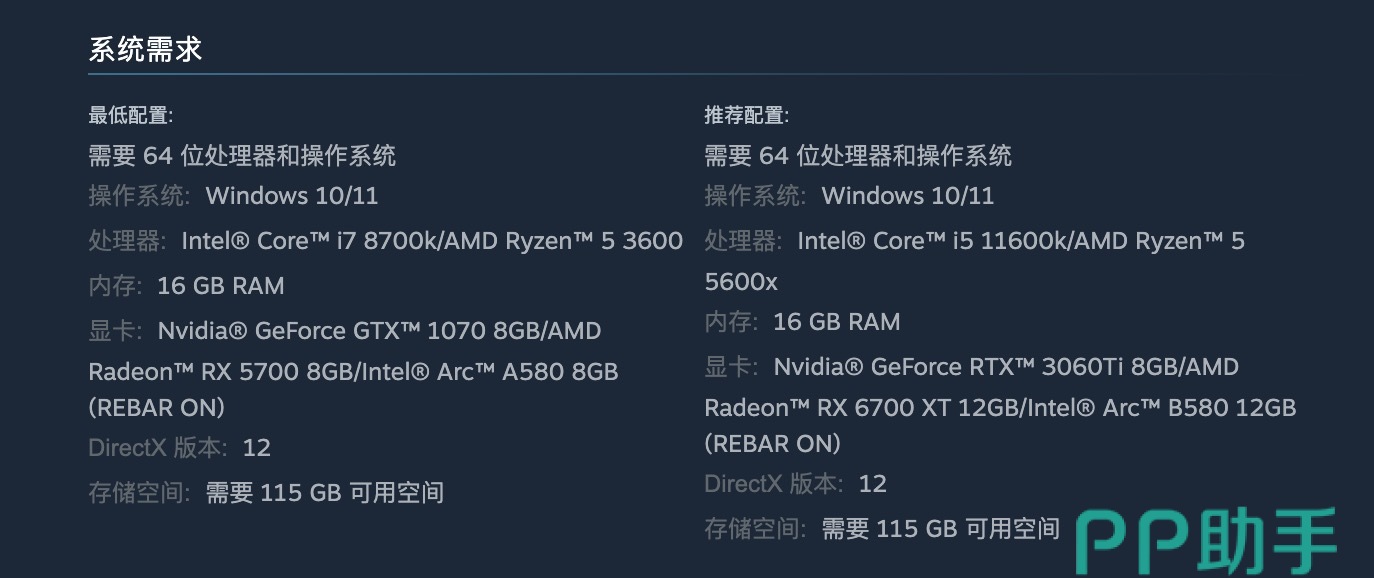1374x578 pixels.
Task: Click the 64-bit requirement line under 推荐配置
Action: 858,156
